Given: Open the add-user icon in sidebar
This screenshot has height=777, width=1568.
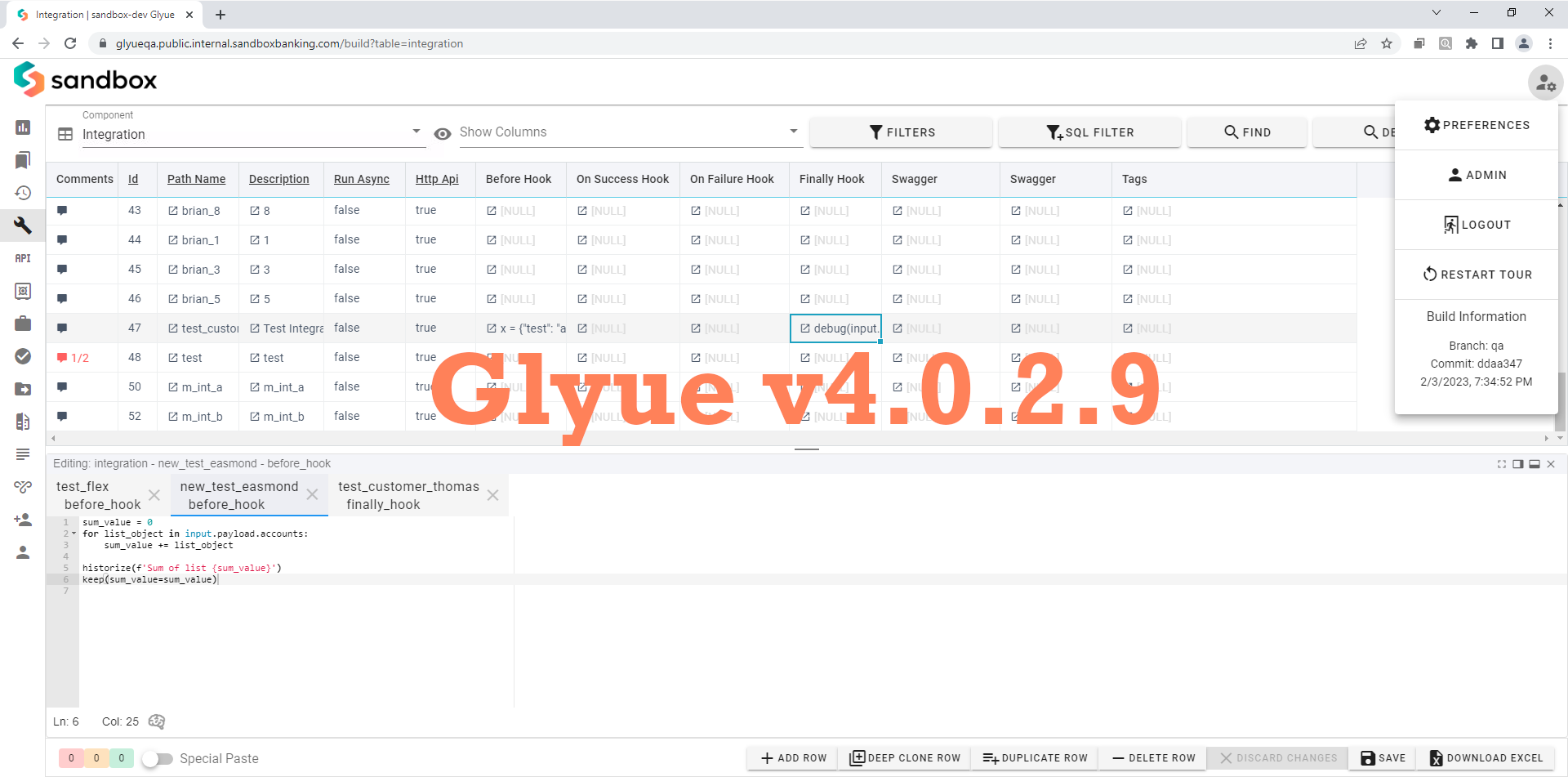Looking at the screenshot, I should coord(23,520).
